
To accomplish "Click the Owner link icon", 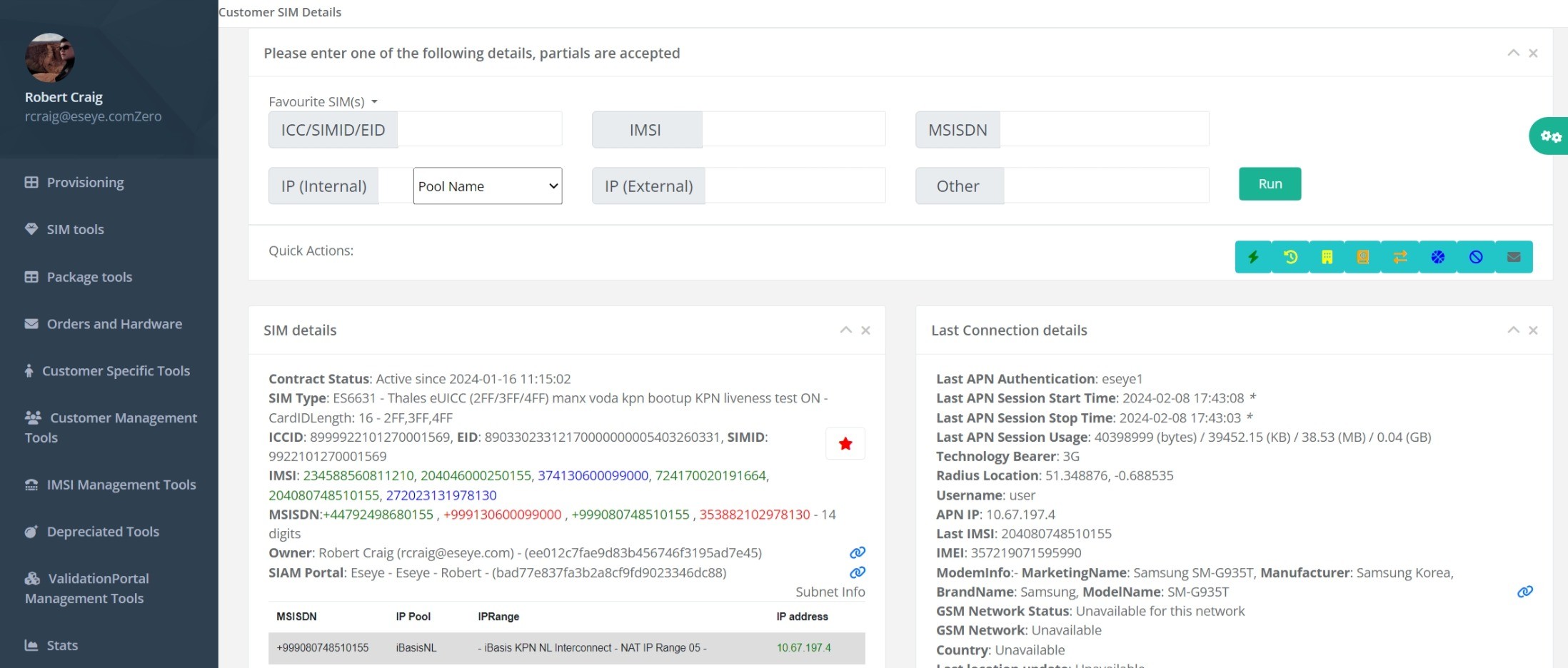I will (x=858, y=552).
